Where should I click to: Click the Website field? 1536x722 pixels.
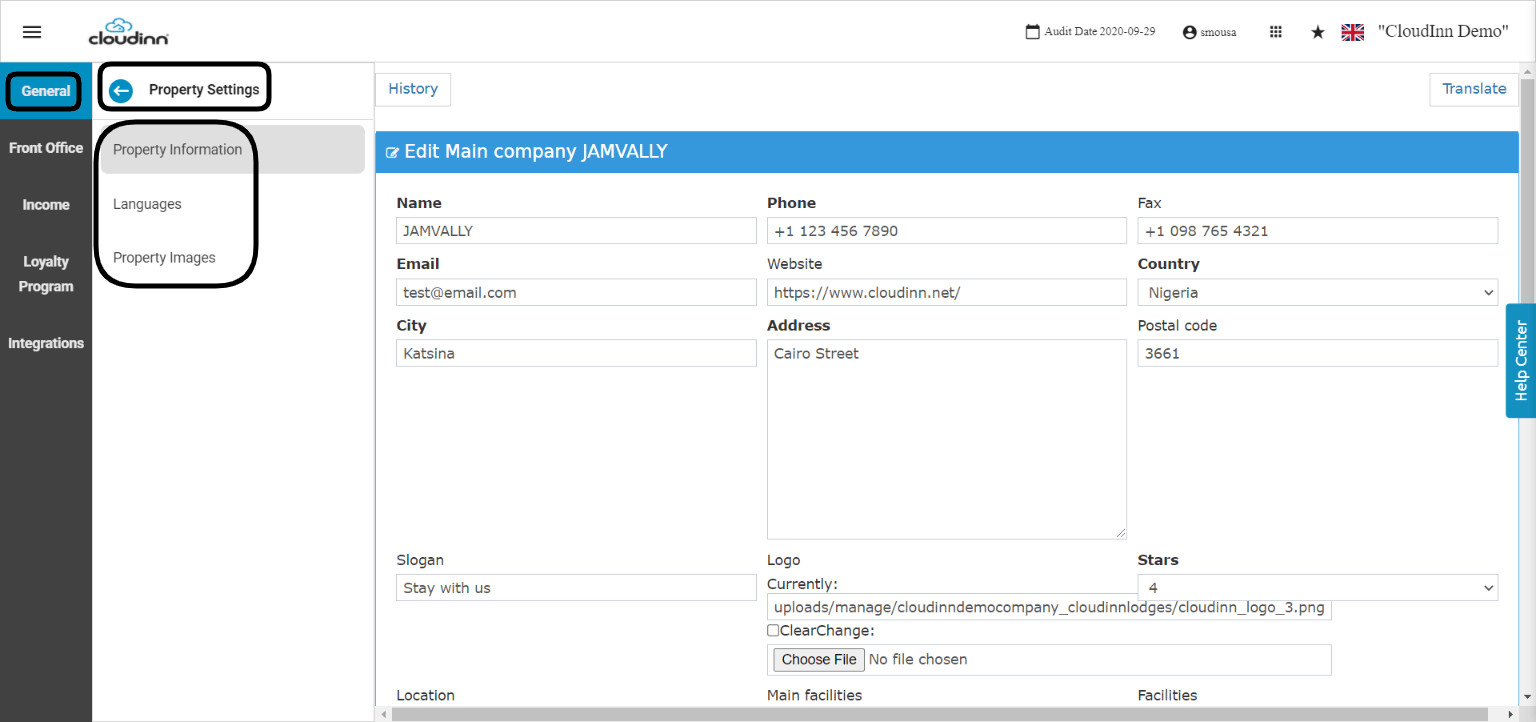(x=947, y=293)
